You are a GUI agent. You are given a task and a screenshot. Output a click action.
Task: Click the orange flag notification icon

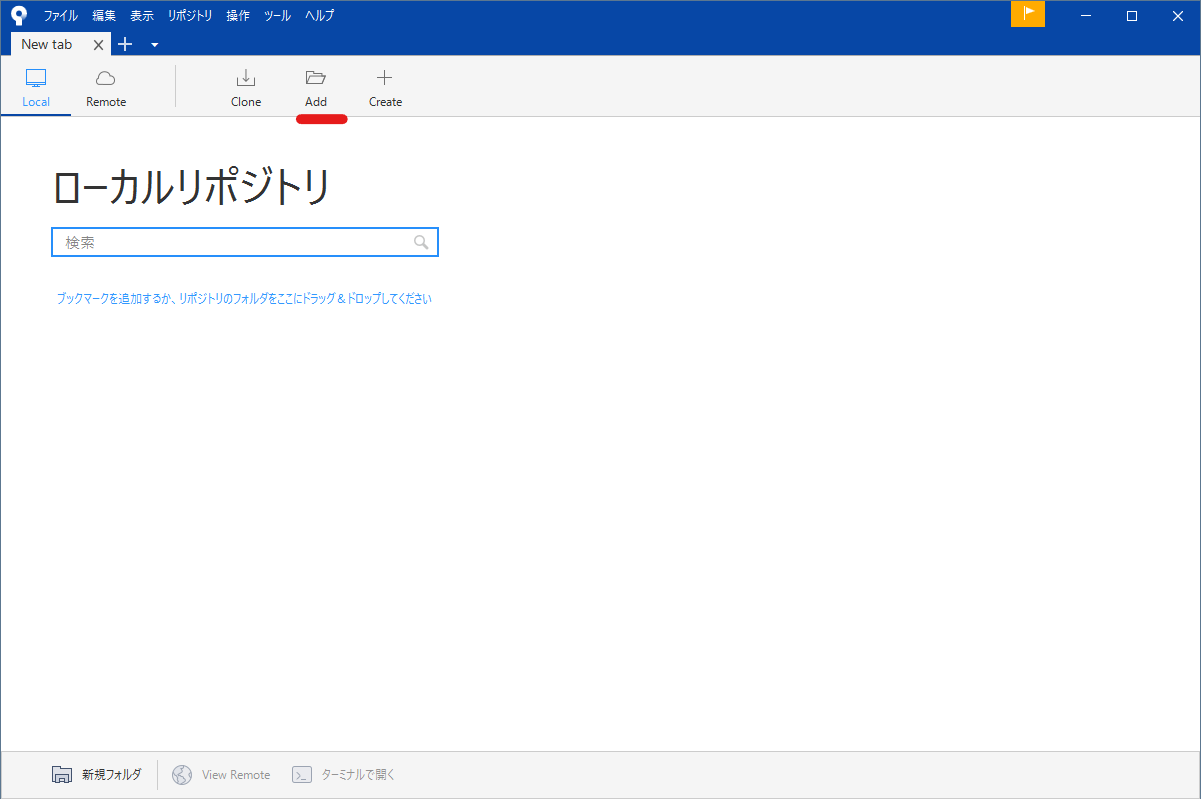coord(1028,14)
